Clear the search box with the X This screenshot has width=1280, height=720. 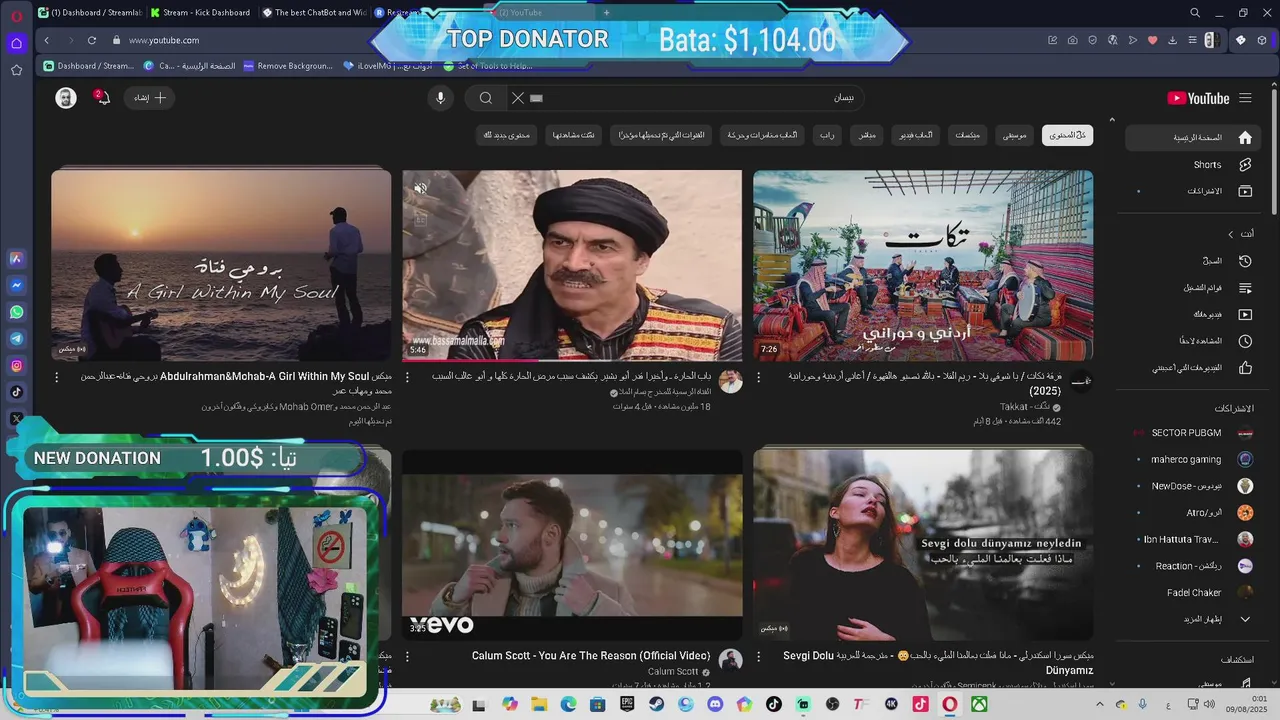[517, 98]
